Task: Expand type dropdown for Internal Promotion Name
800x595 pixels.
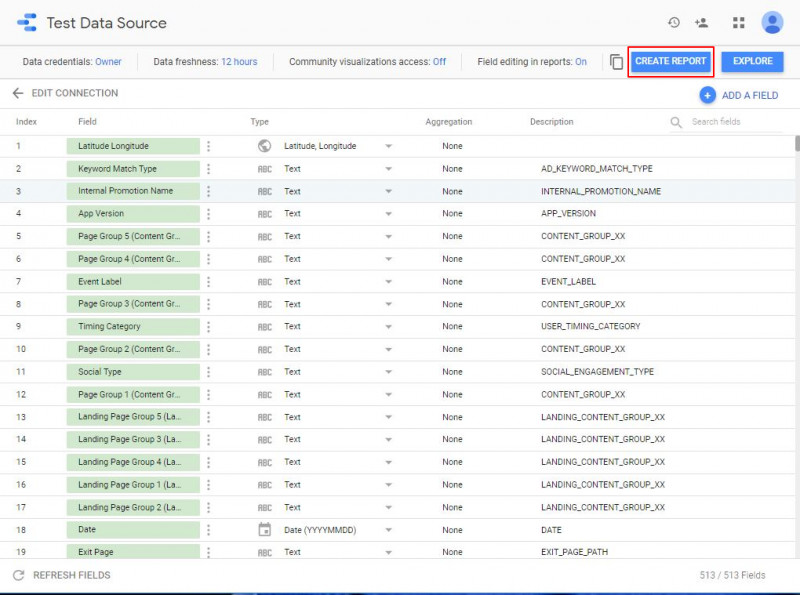Action: 388,191
